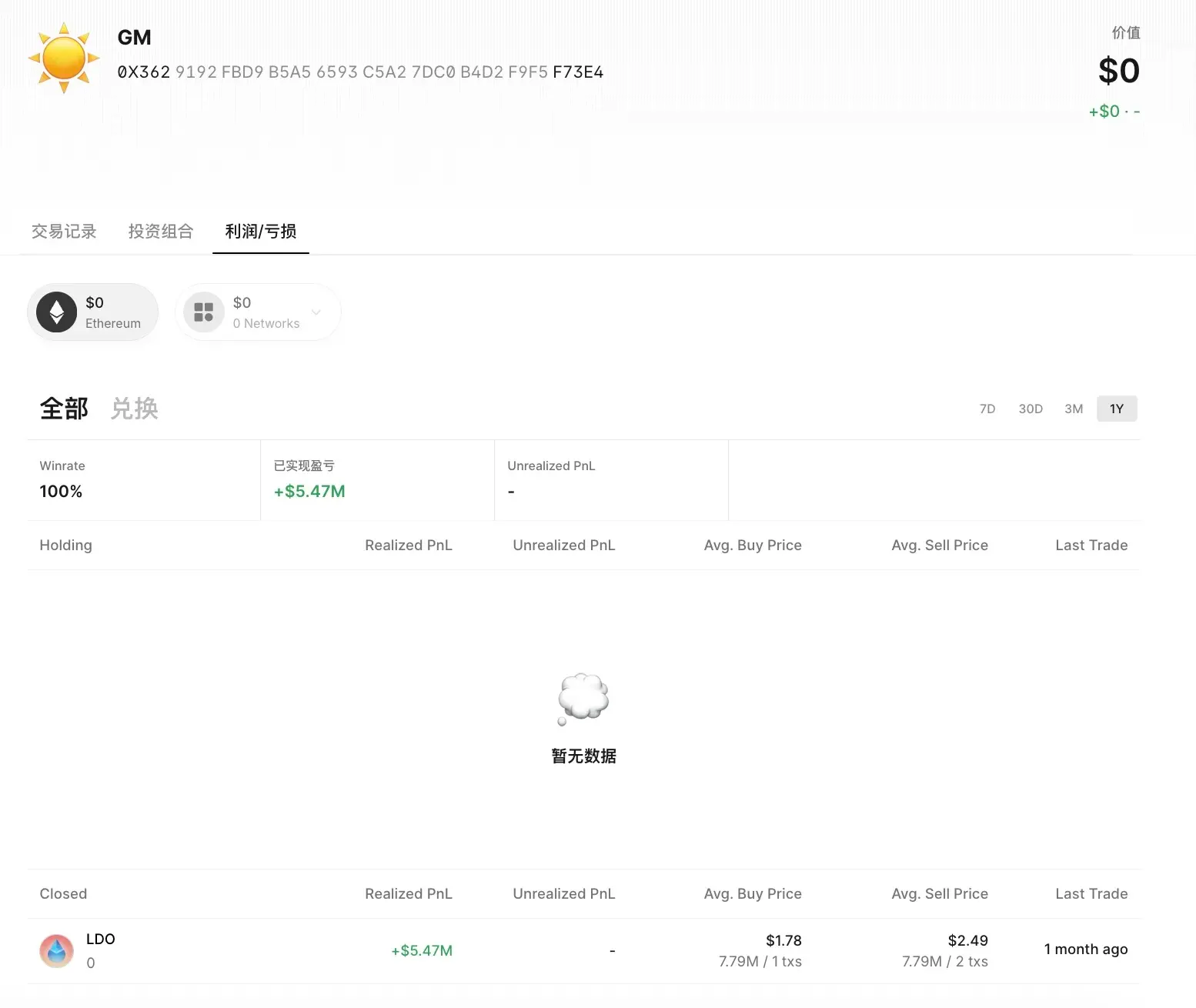This screenshot has height=1008, width=1196.
Task: Switch to the 交易记录 tab
Action: point(64,232)
